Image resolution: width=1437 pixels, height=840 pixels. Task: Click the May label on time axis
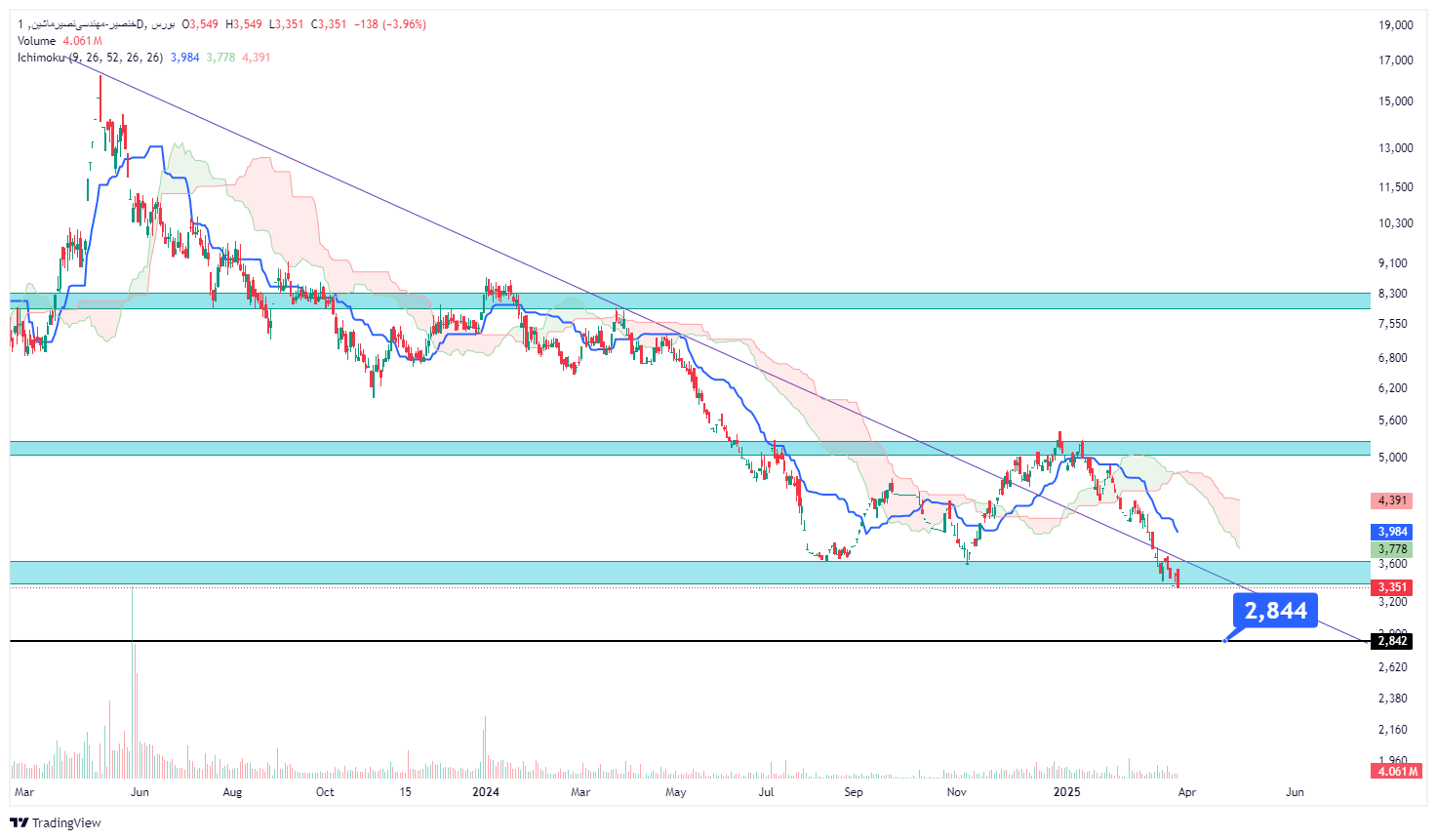pos(676,792)
